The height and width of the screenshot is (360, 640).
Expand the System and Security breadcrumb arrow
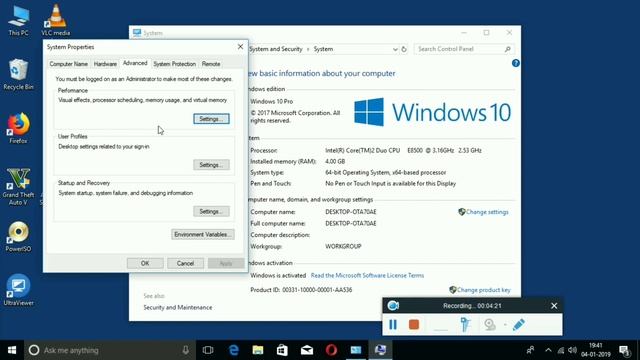[308, 49]
